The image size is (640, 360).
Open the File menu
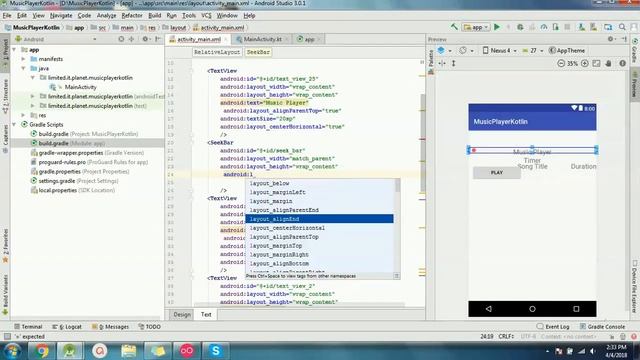coord(7,16)
